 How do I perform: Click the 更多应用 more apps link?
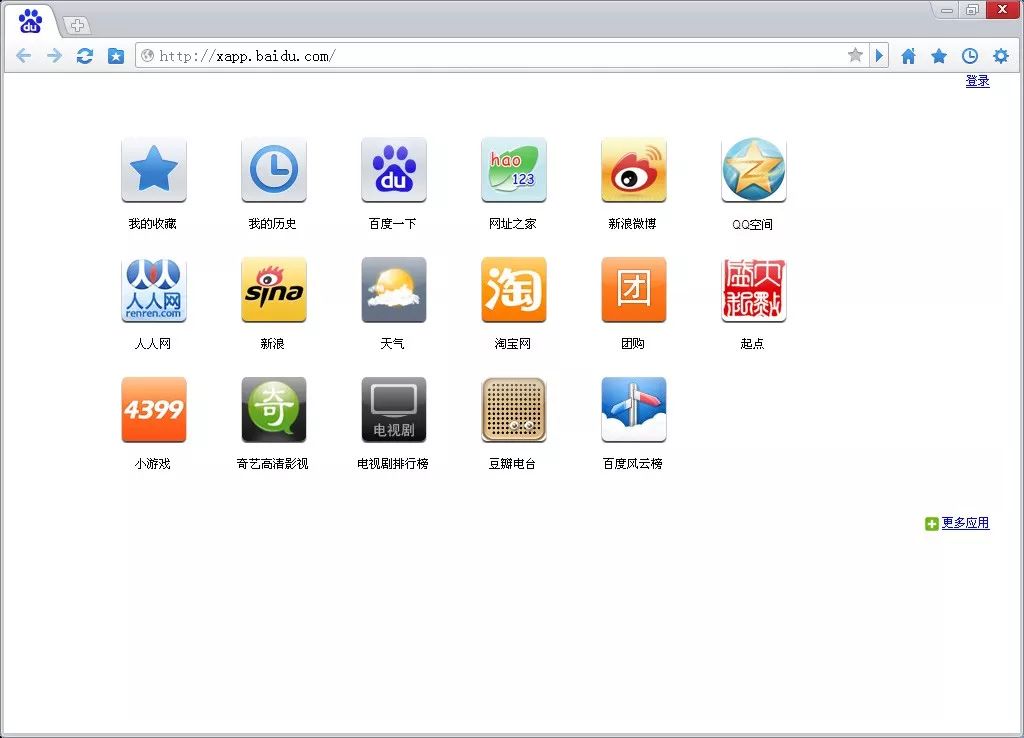(x=964, y=523)
